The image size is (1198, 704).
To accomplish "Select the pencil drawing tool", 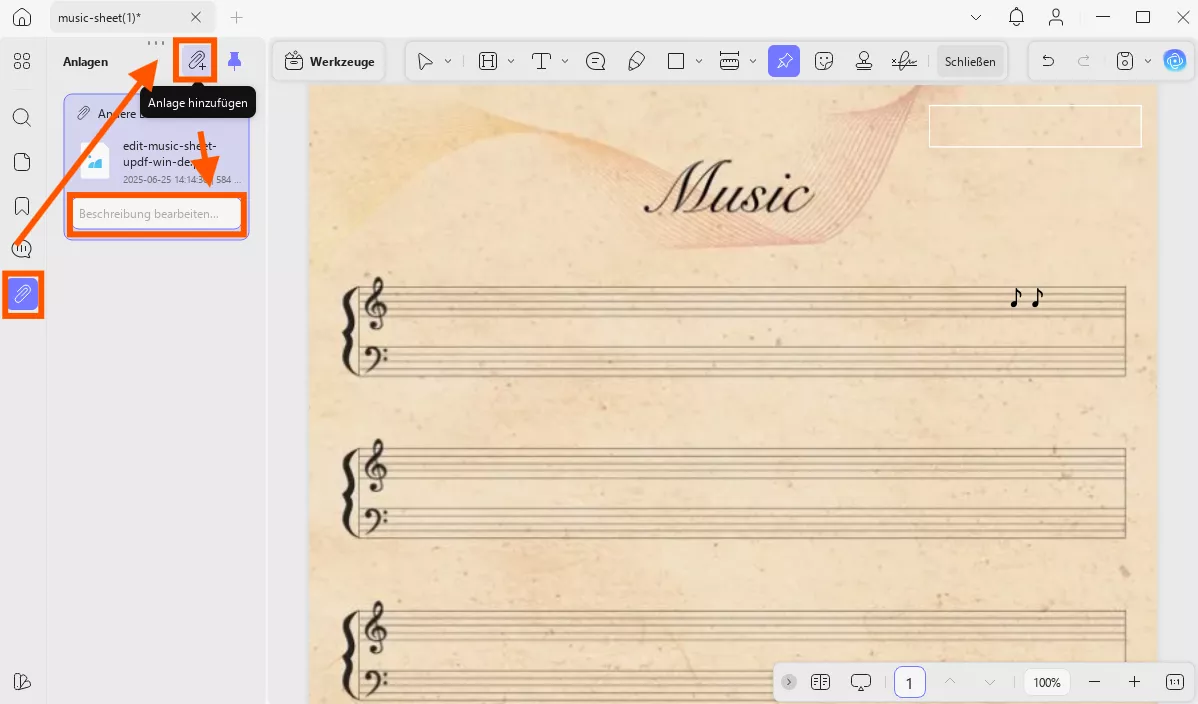I will tap(636, 61).
